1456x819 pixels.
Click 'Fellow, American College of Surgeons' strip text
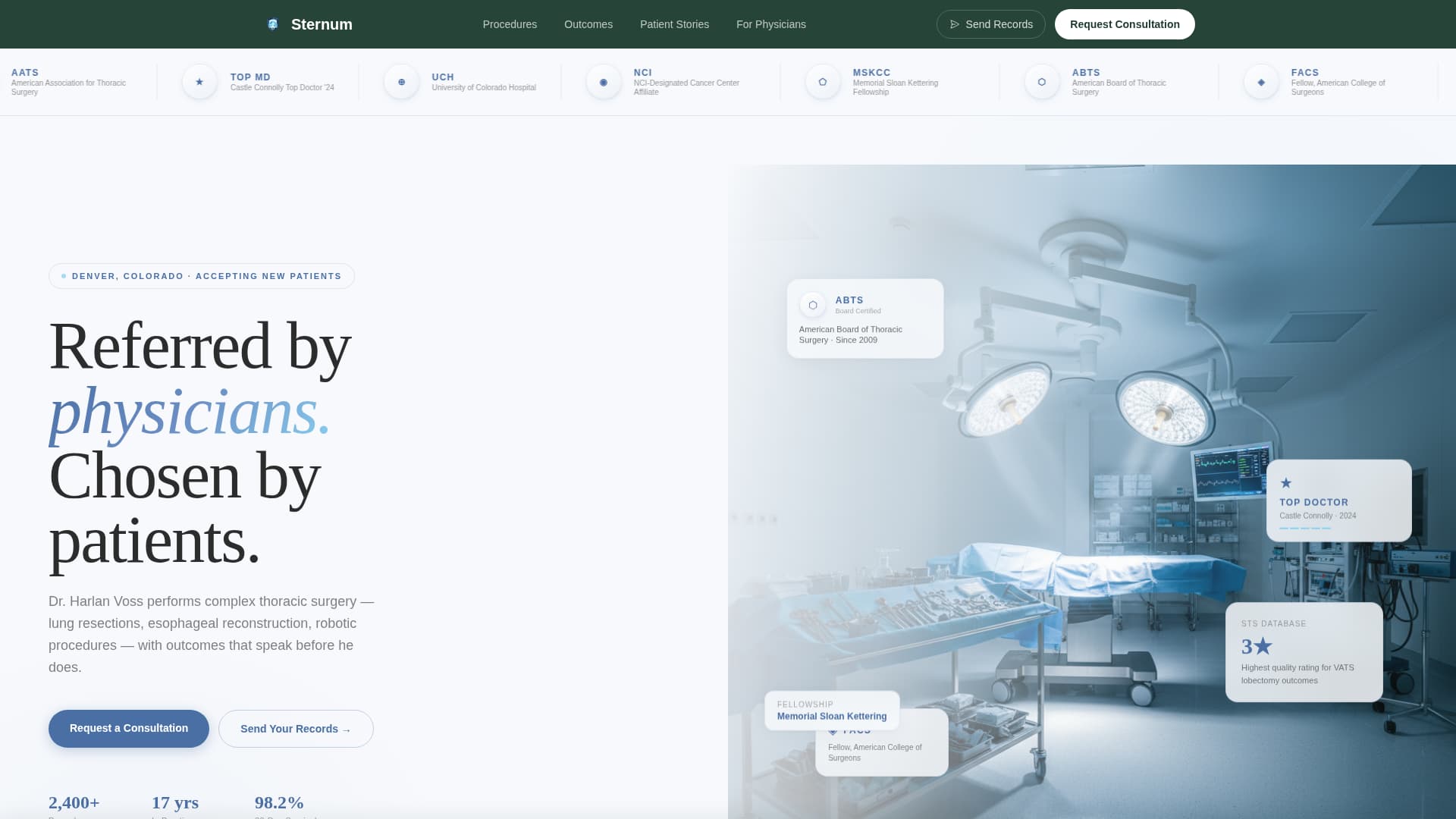pos(1338,87)
